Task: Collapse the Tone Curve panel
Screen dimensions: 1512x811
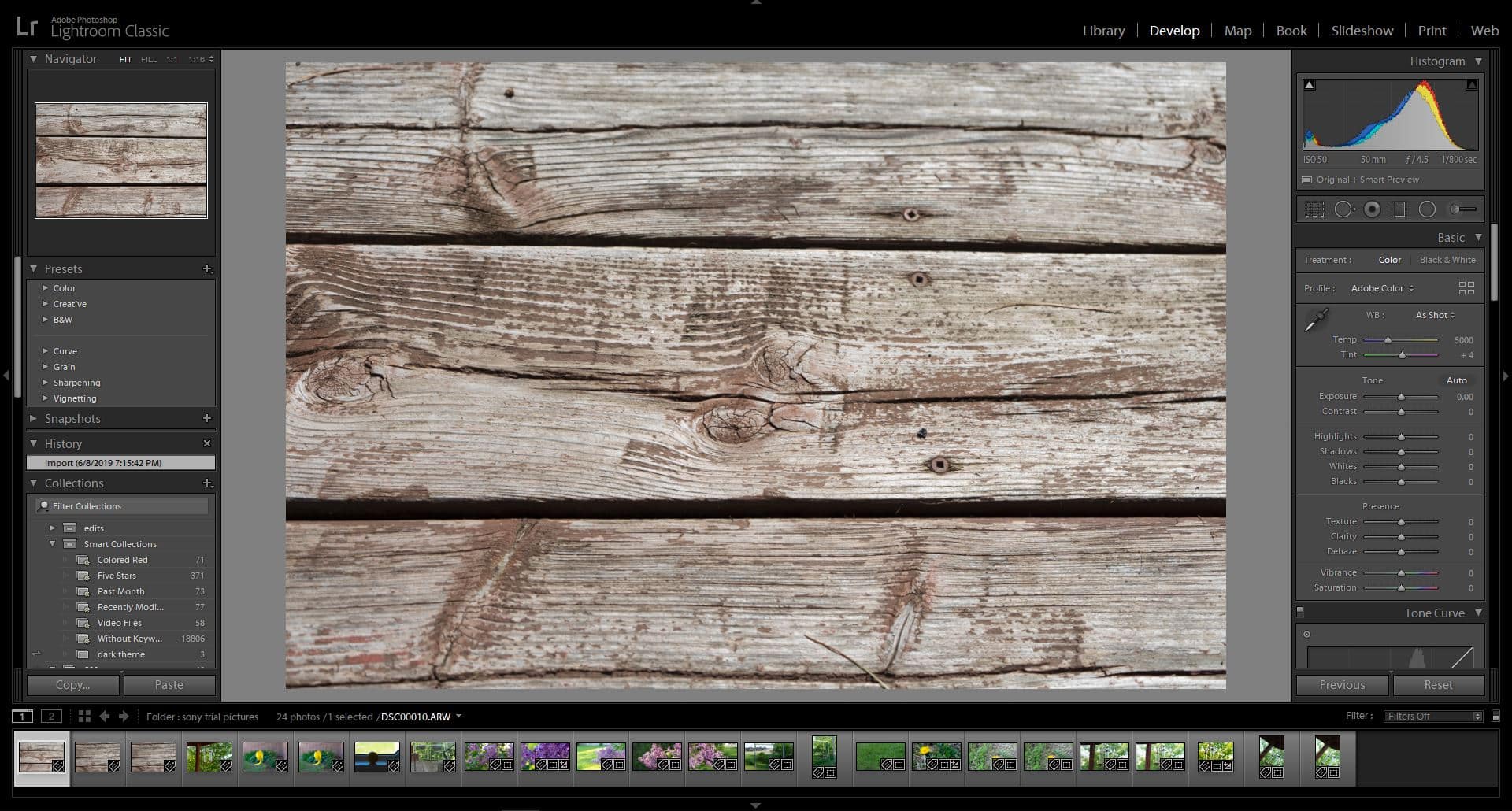Action: [1477, 613]
